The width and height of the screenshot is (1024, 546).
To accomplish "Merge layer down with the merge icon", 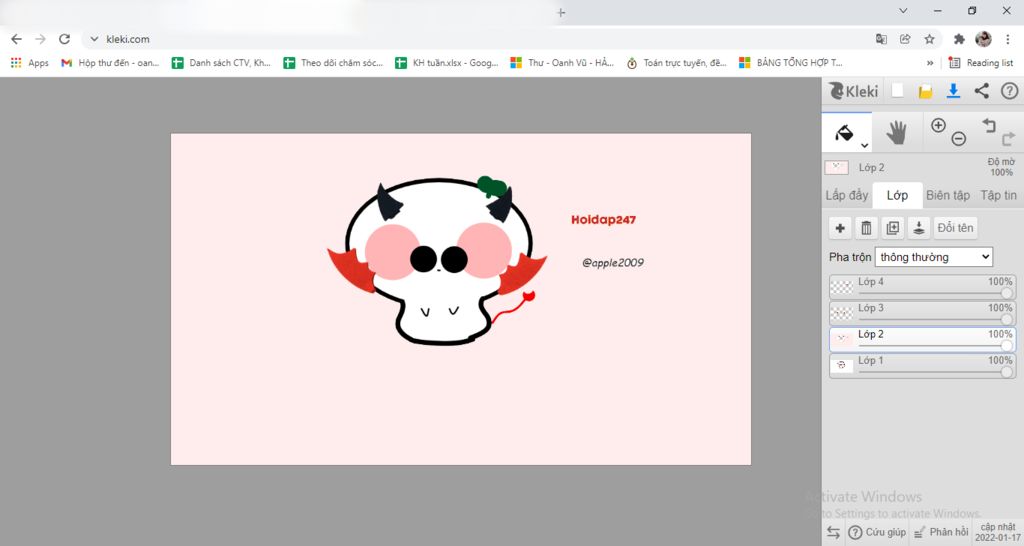I will point(918,228).
